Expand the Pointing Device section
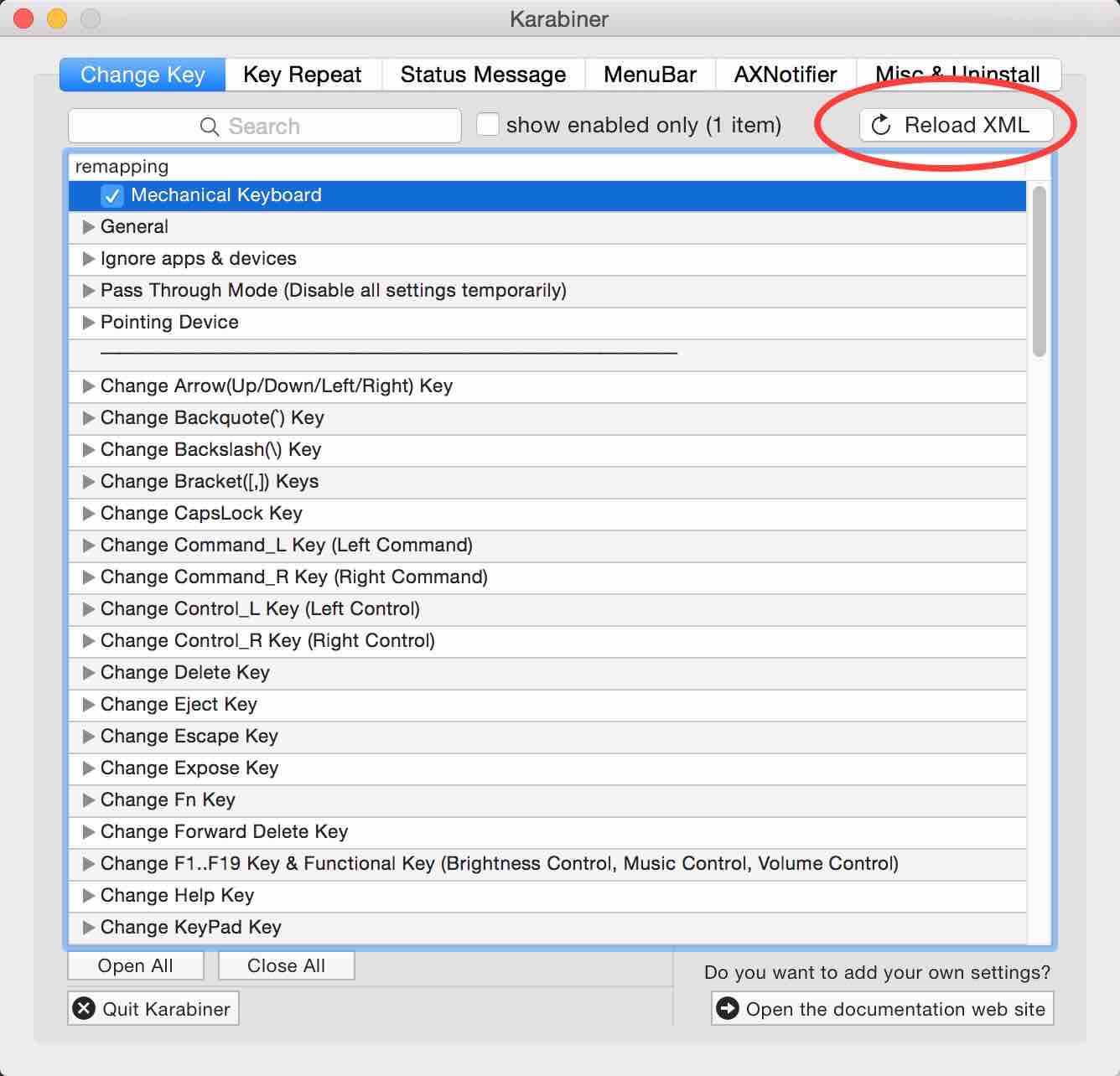 pos(88,323)
